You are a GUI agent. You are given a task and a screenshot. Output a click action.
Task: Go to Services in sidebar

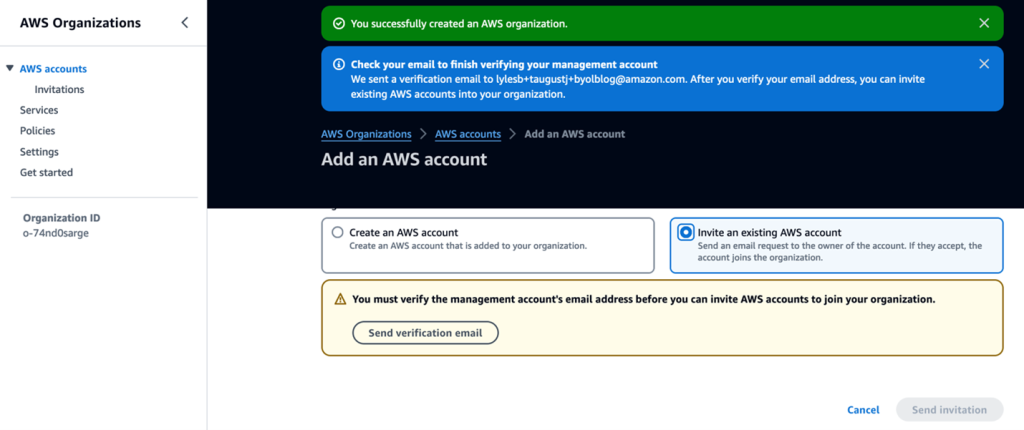pyautogui.click(x=39, y=110)
